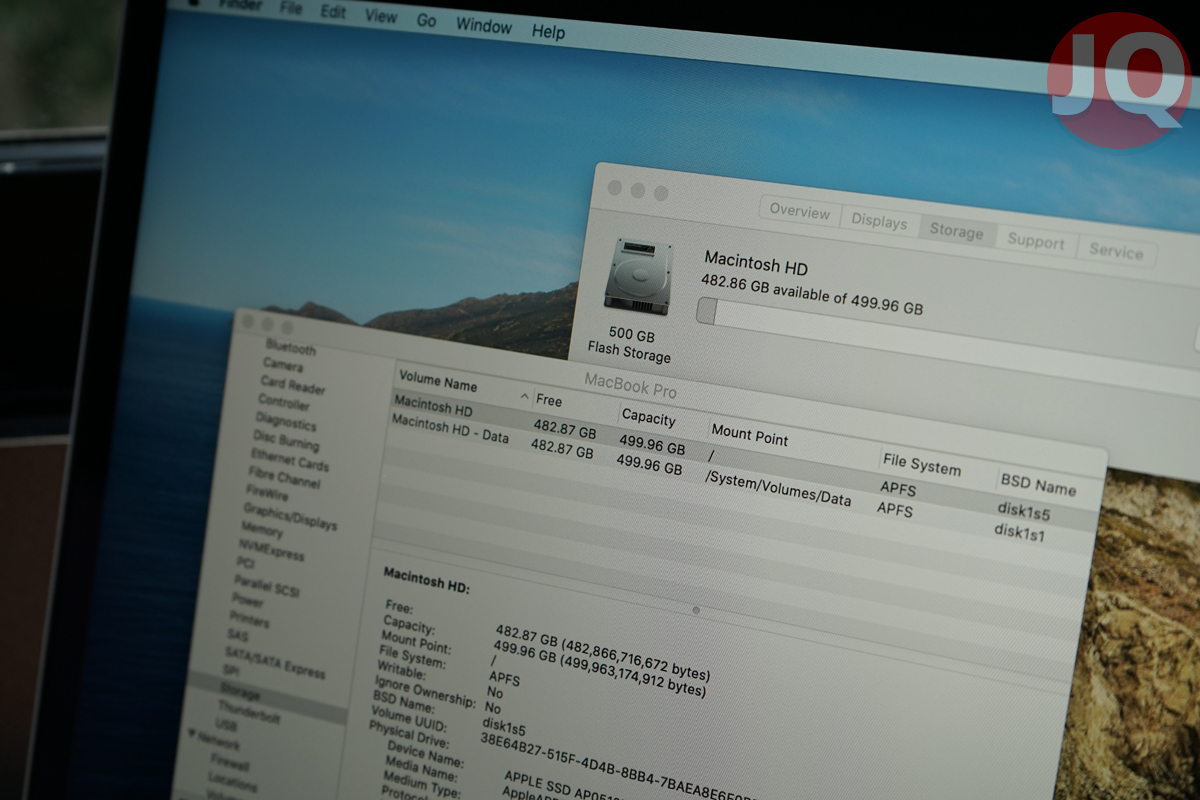This screenshot has height=800, width=1200.
Task: Select Bluetooth in the System Information sidebar
Action: pos(291,348)
